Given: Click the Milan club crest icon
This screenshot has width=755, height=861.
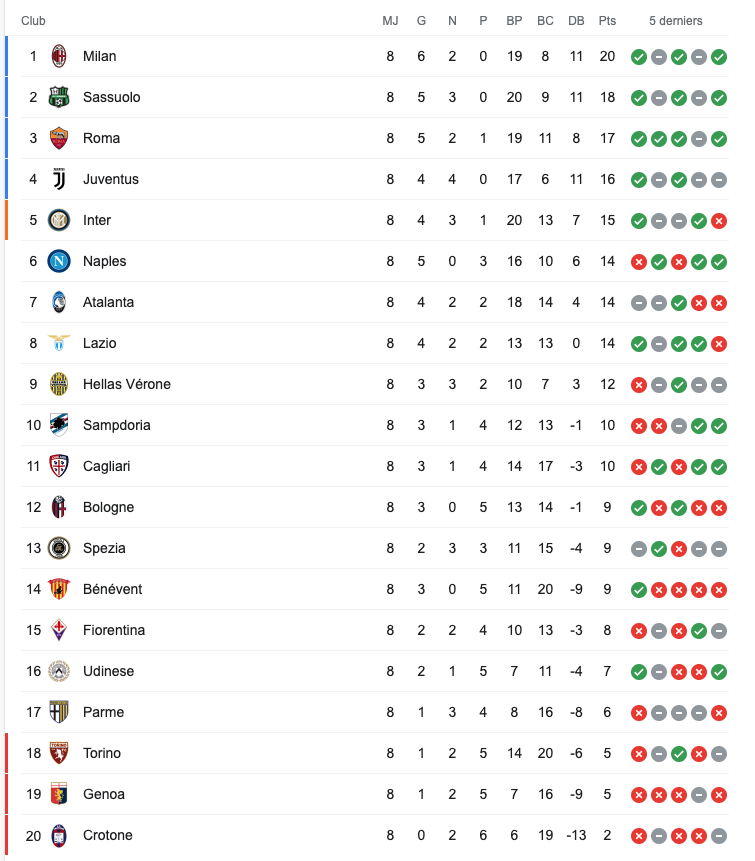Looking at the screenshot, I should coord(59,56).
